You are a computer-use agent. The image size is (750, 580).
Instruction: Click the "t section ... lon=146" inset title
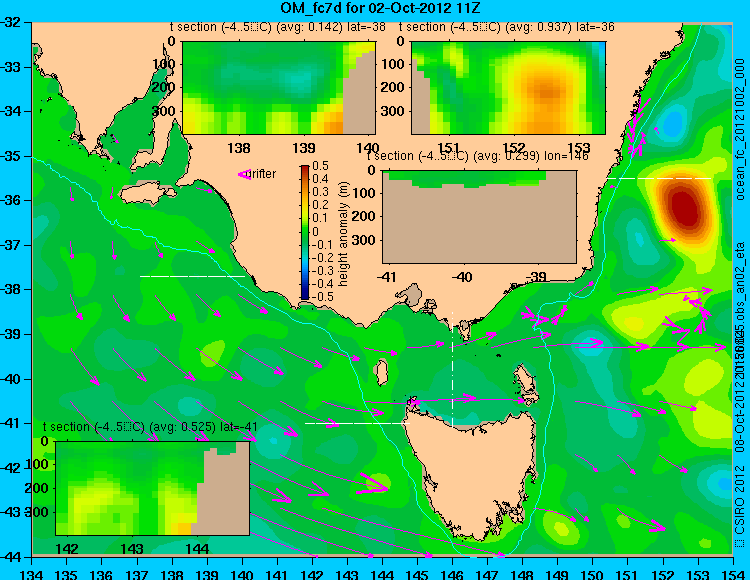coord(477,156)
